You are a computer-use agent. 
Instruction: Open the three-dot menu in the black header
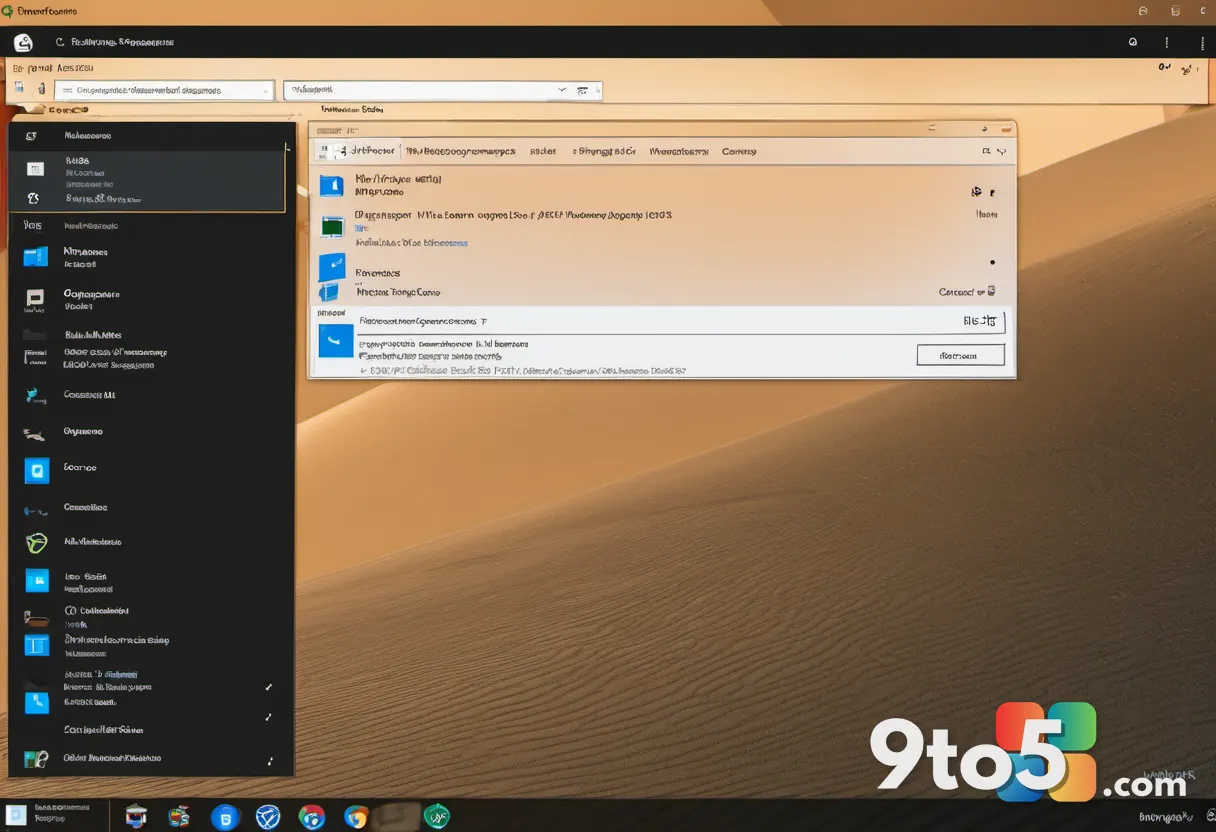click(x=1167, y=42)
